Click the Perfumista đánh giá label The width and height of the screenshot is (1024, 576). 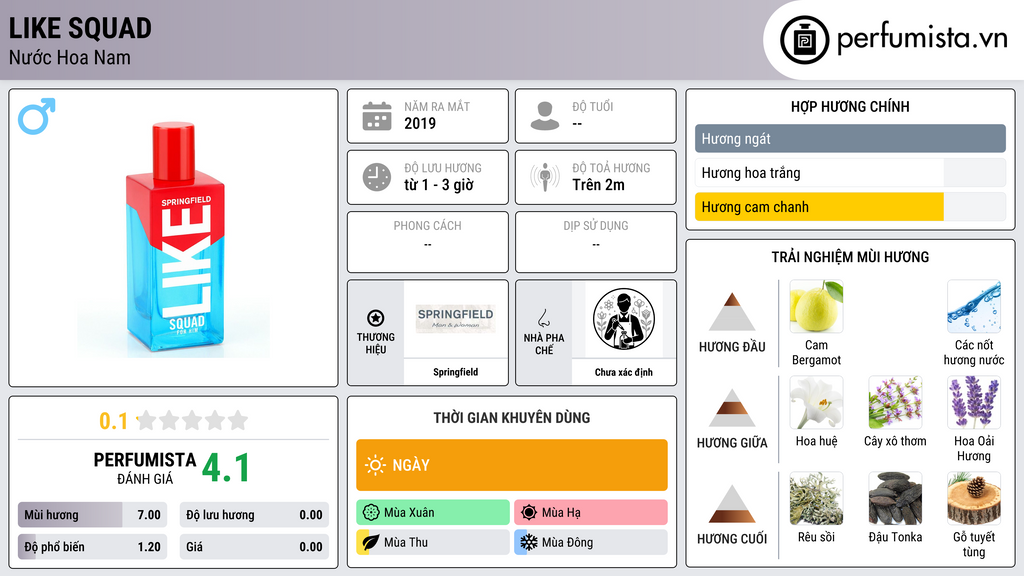tap(144, 468)
